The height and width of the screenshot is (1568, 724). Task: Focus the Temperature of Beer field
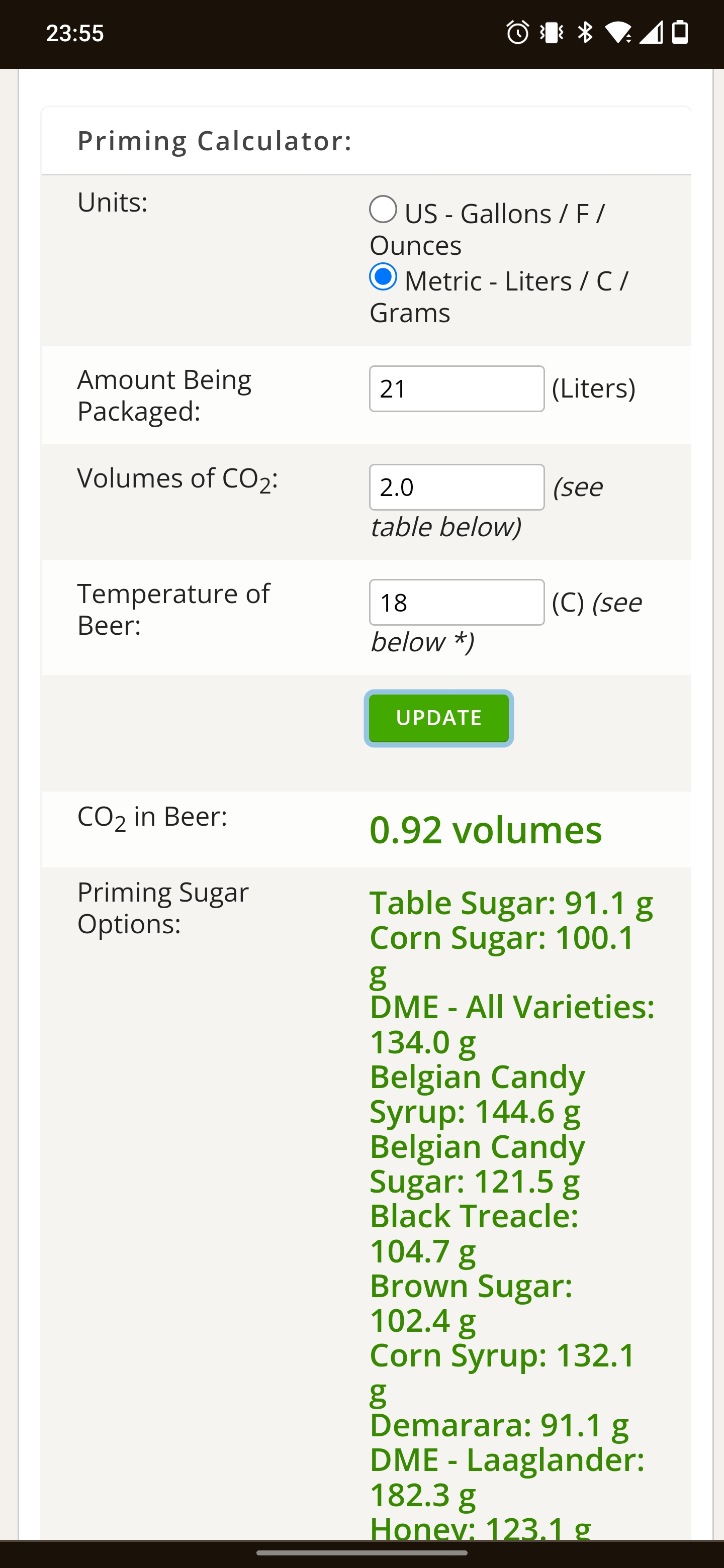pyautogui.click(x=457, y=602)
